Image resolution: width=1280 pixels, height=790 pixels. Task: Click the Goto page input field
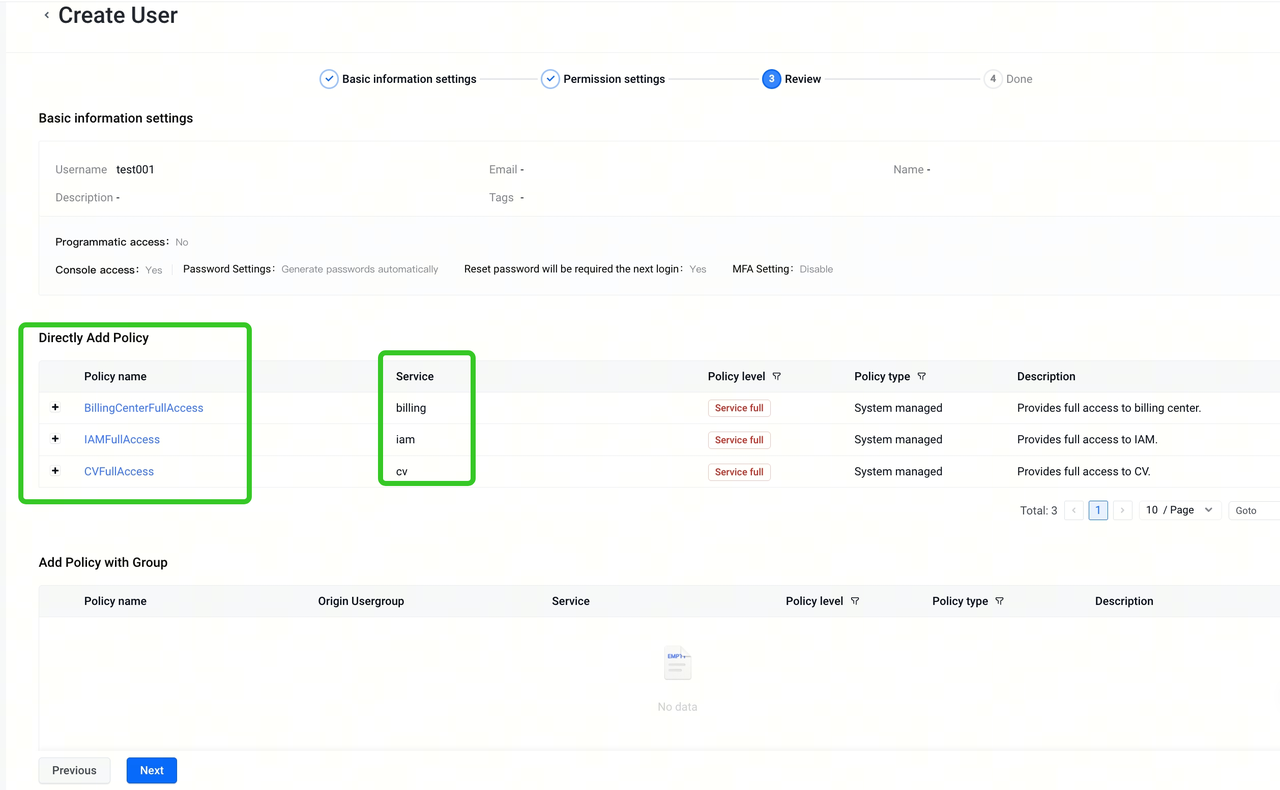(1254, 510)
